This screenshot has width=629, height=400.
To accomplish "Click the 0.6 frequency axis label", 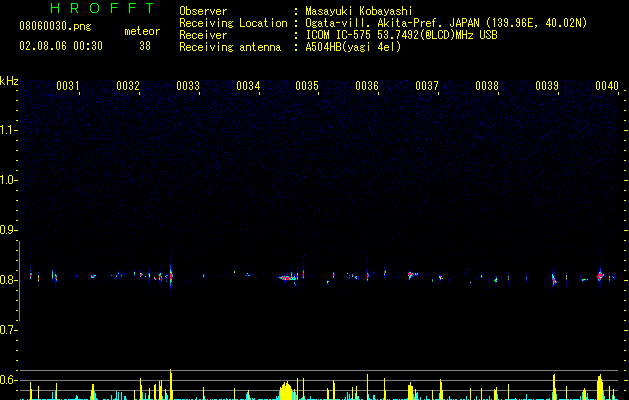I will 8,380.
